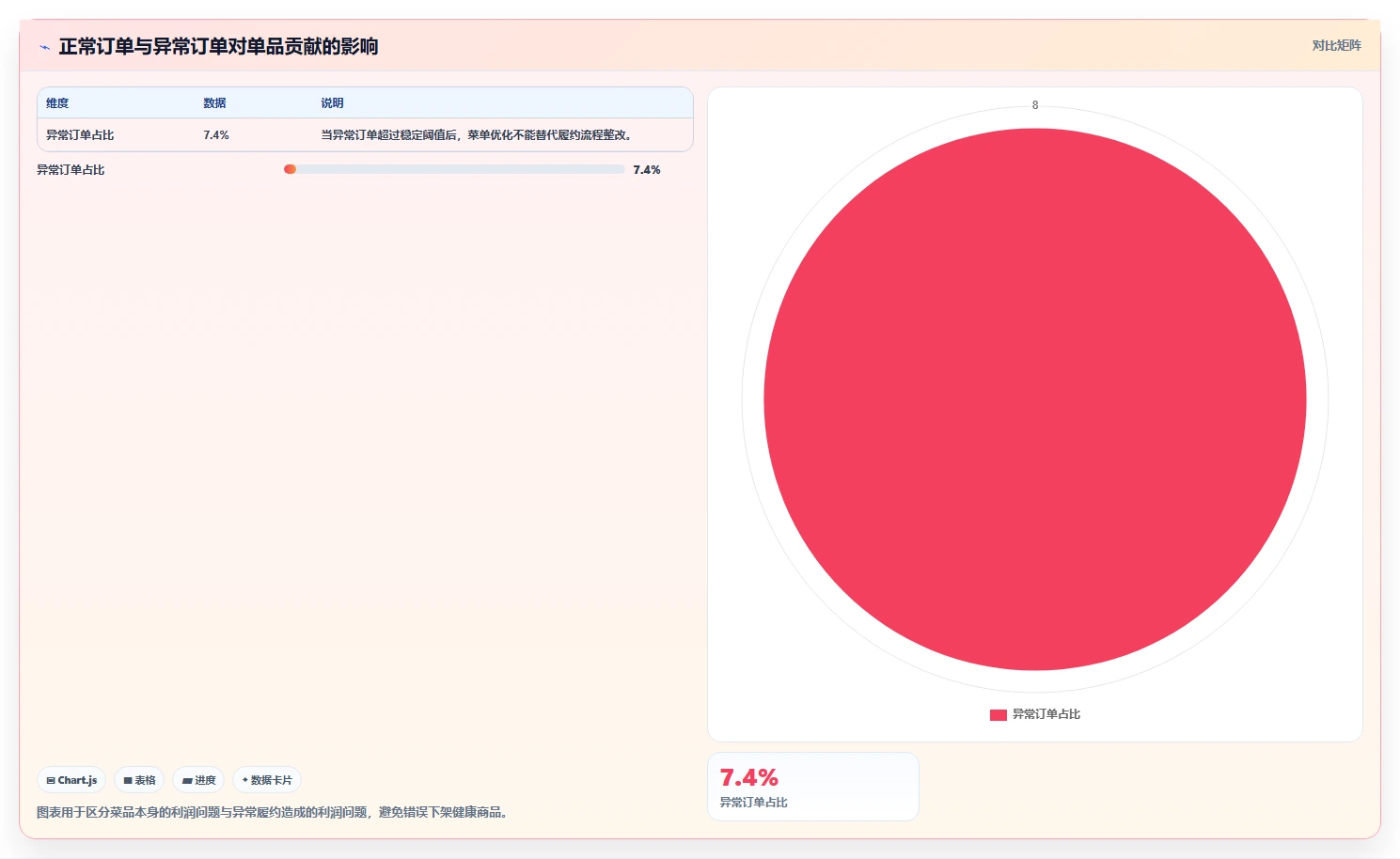Click the 异常订单占比 stat card label
The image size is (1400, 859).
753,803
